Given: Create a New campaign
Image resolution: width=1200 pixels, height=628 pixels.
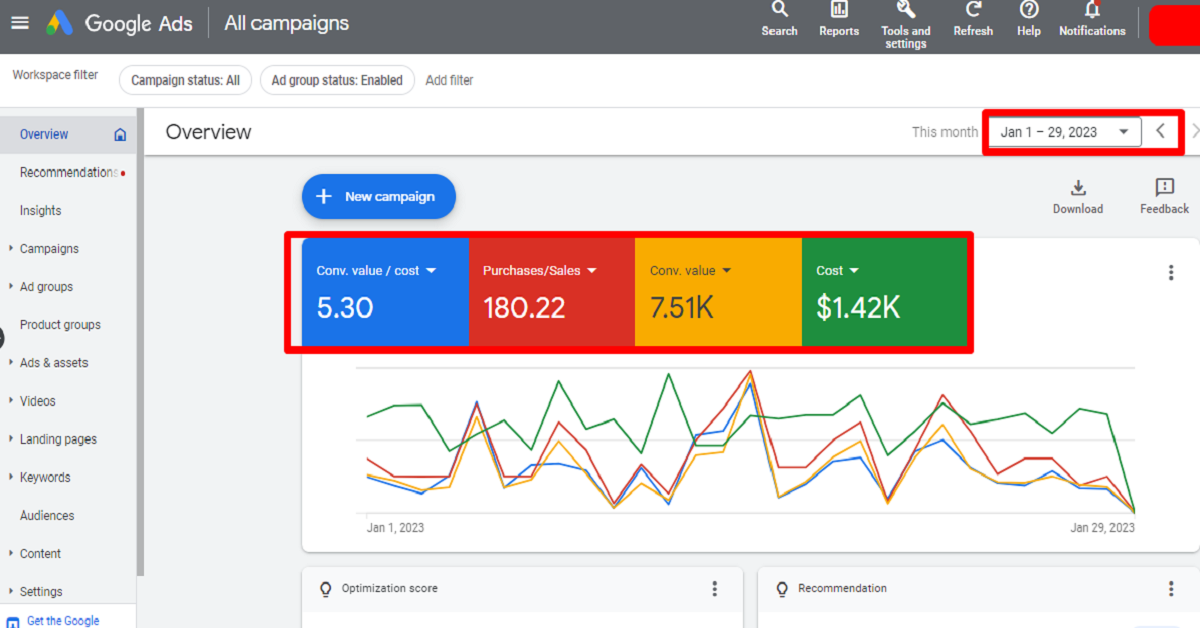Looking at the screenshot, I should (378, 196).
